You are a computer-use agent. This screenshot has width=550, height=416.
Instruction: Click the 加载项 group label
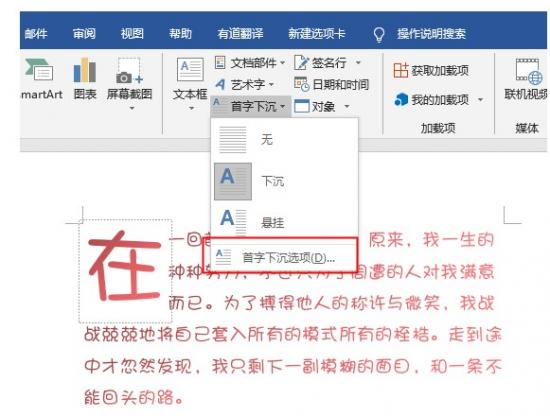point(438,128)
